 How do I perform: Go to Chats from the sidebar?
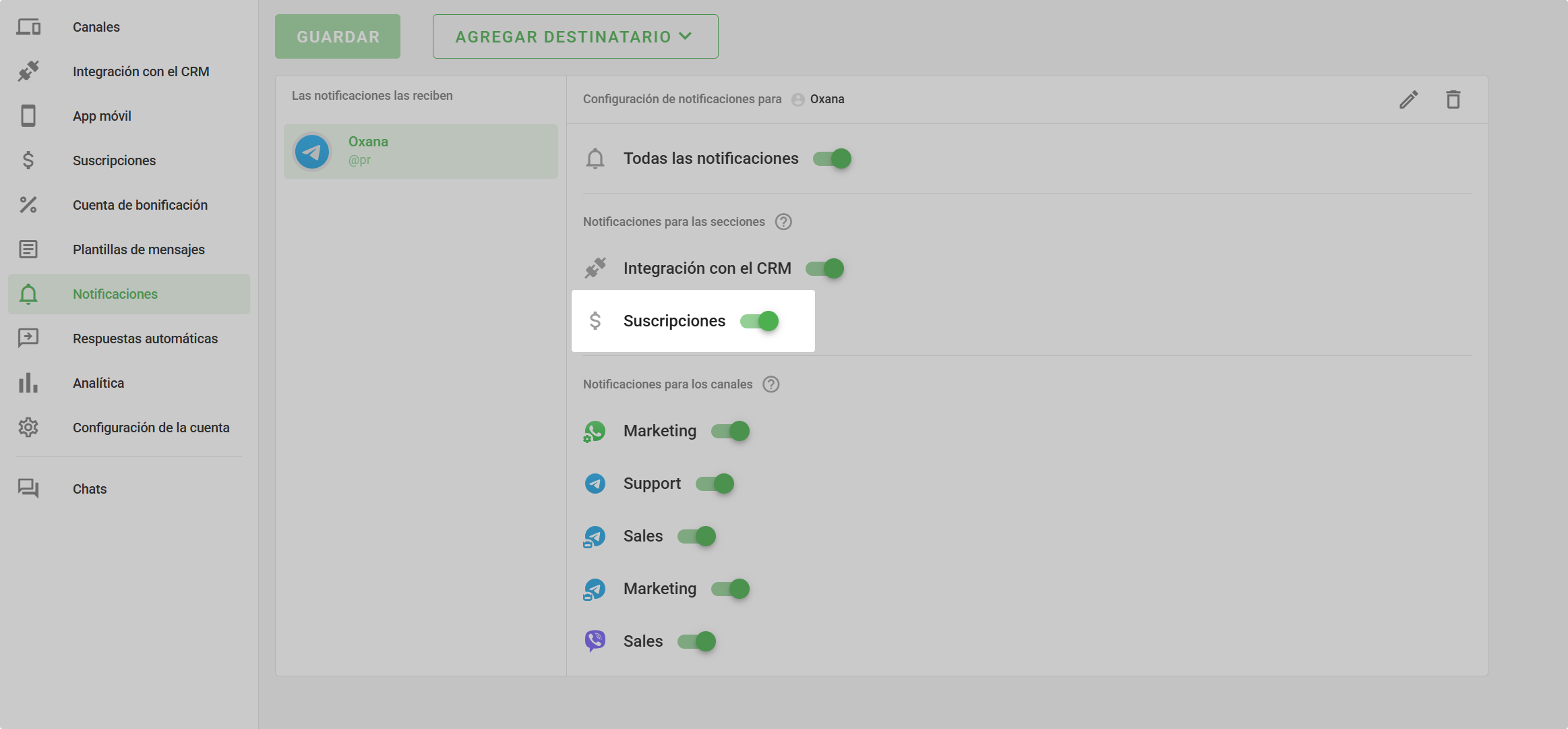(x=129, y=489)
